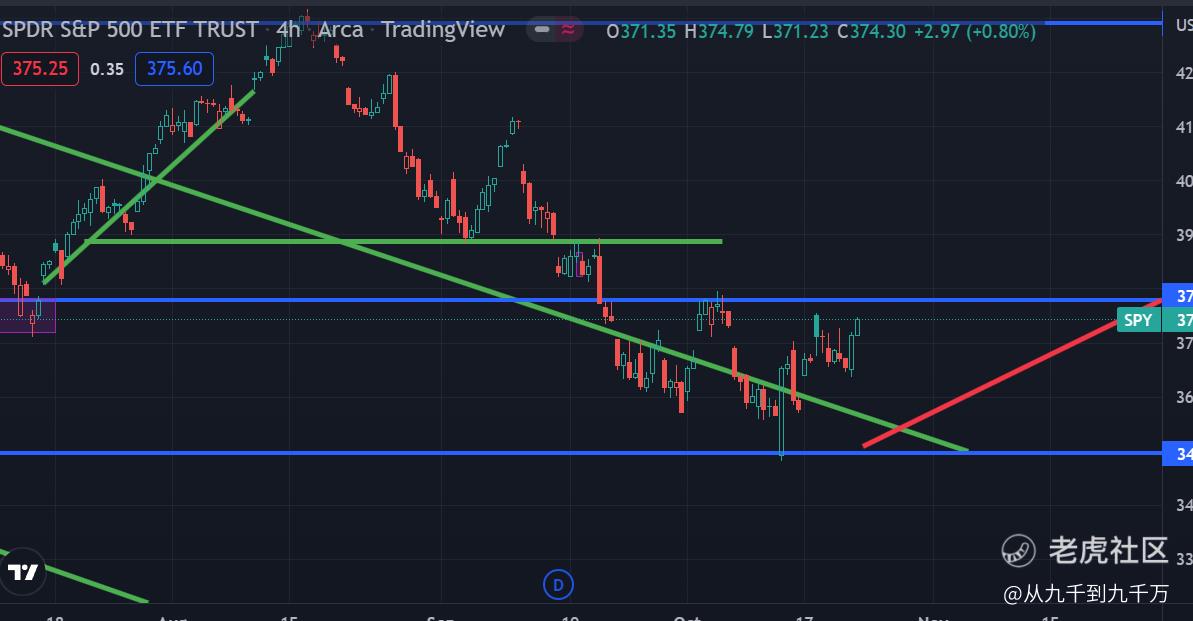Click the red 375.25 sell price button
The width and height of the screenshot is (1193, 621).
[40, 68]
